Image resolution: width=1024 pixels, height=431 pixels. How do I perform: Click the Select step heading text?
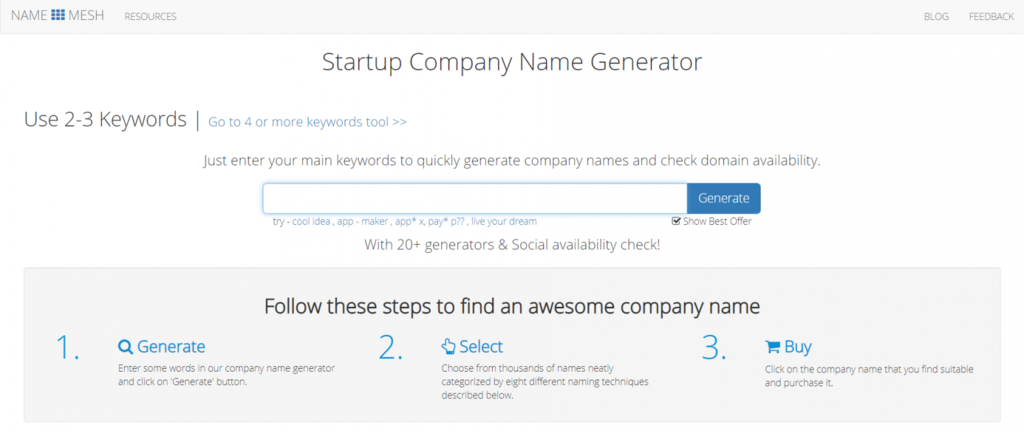(481, 347)
